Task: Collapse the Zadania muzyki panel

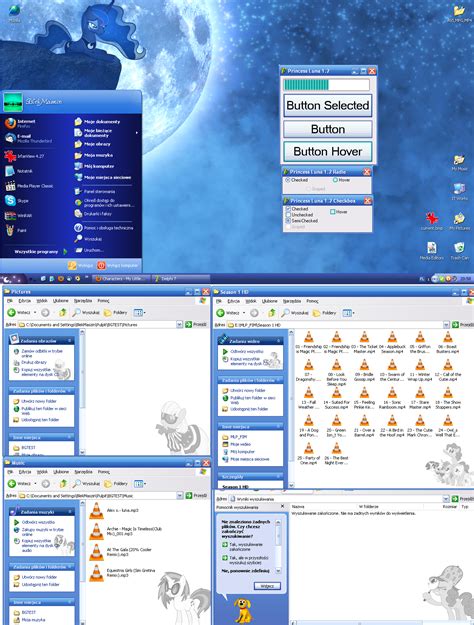Action: (70, 511)
